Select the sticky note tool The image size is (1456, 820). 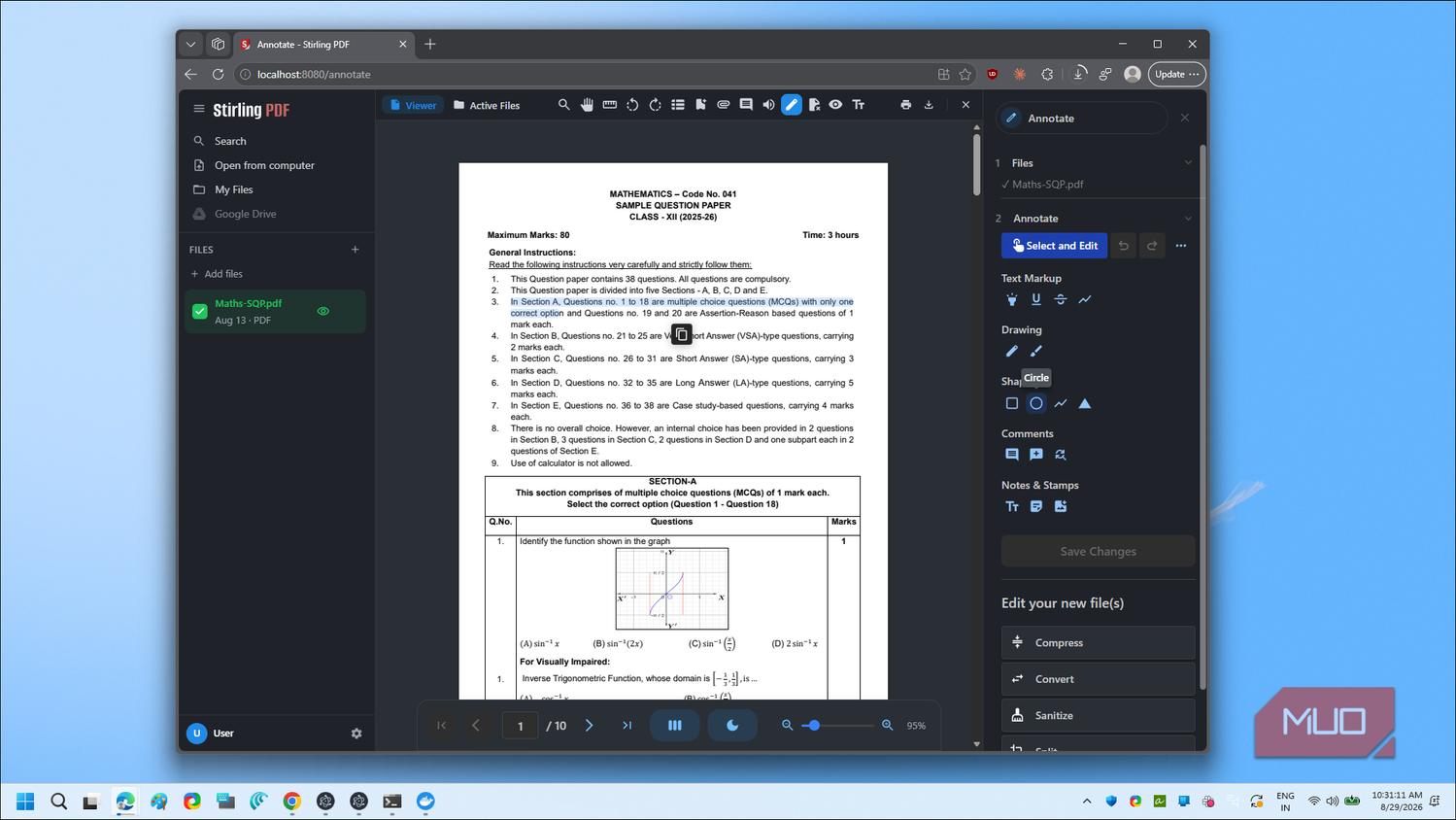1036,506
